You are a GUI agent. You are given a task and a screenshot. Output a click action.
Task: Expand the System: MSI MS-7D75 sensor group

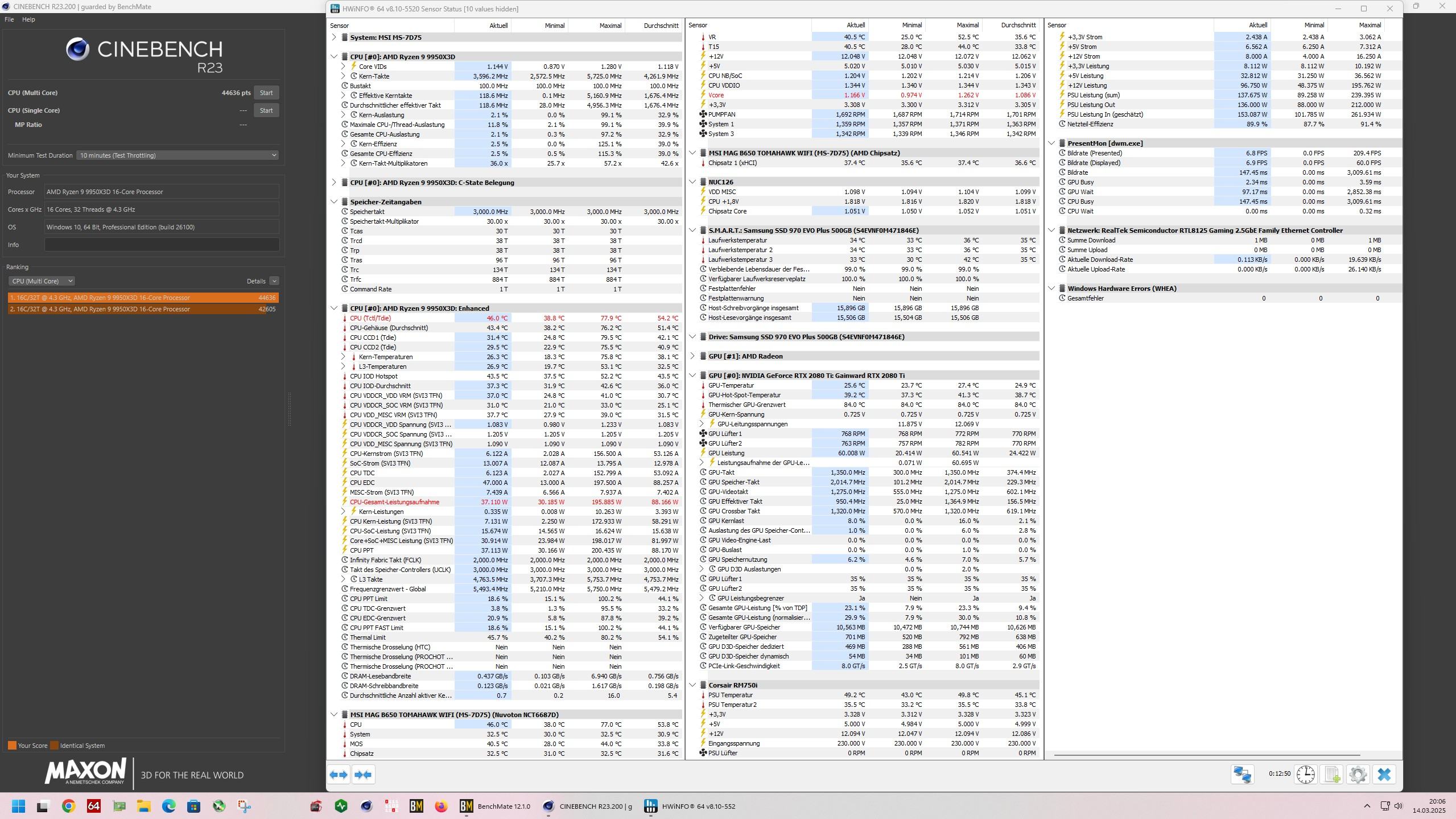[334, 38]
